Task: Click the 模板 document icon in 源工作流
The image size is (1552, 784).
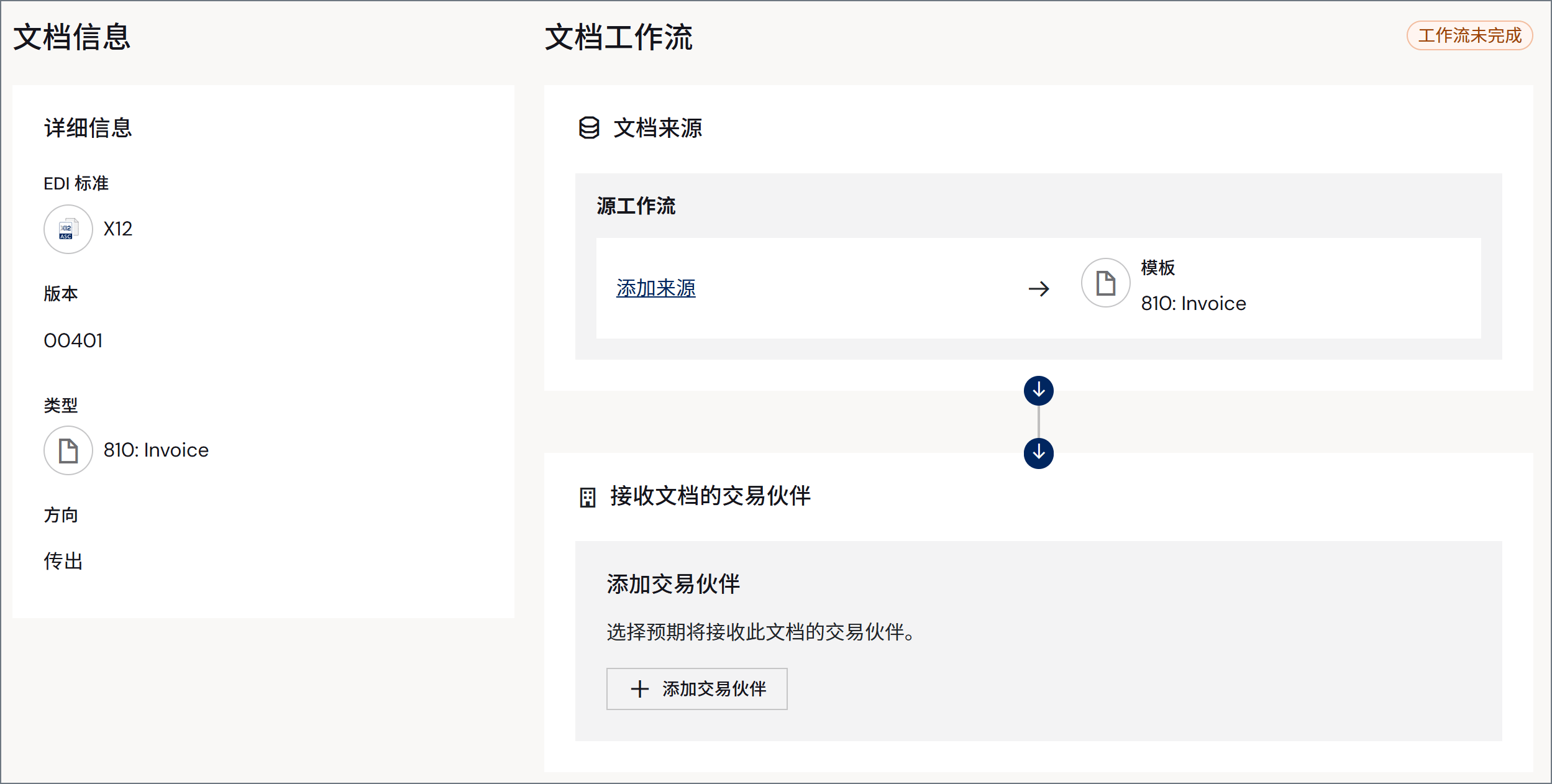Action: 1106,283
